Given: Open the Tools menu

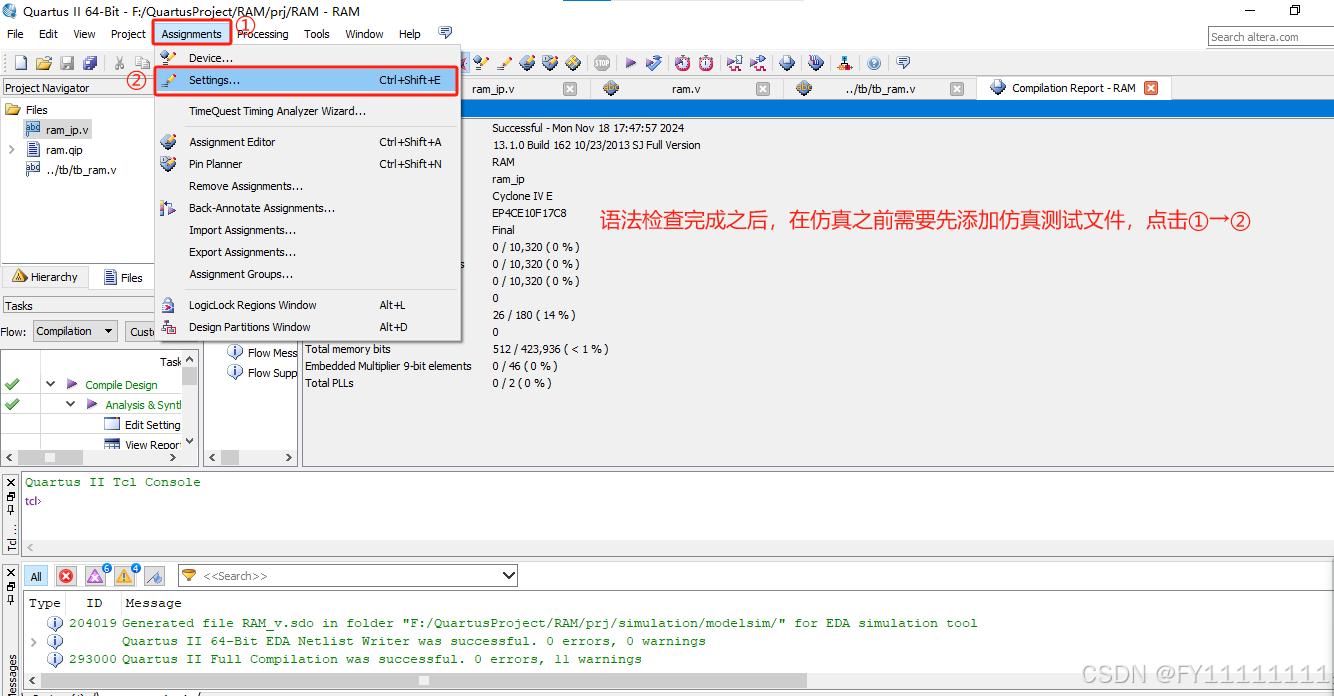Looking at the screenshot, I should [x=317, y=34].
